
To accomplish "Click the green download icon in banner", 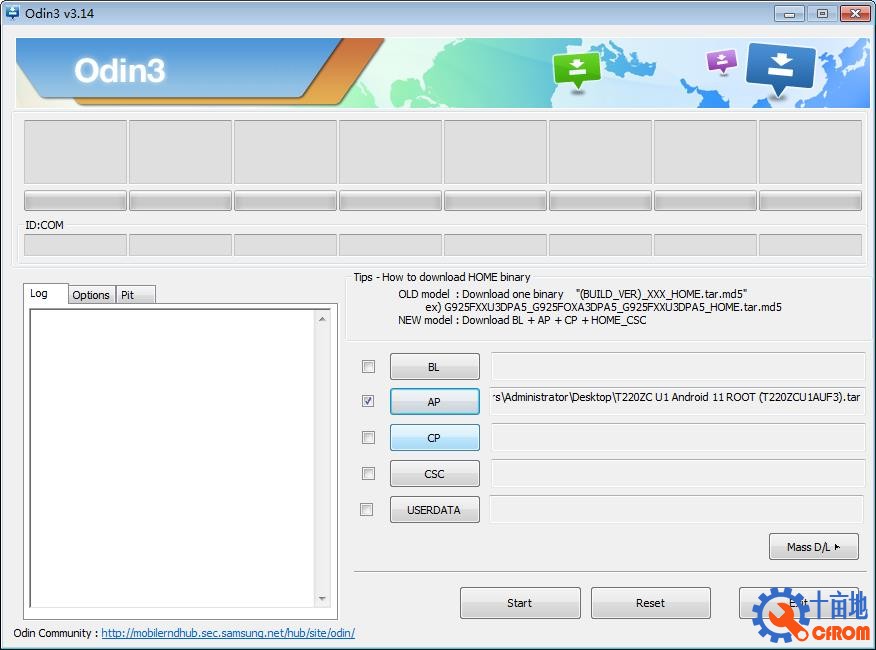I will click(x=576, y=69).
